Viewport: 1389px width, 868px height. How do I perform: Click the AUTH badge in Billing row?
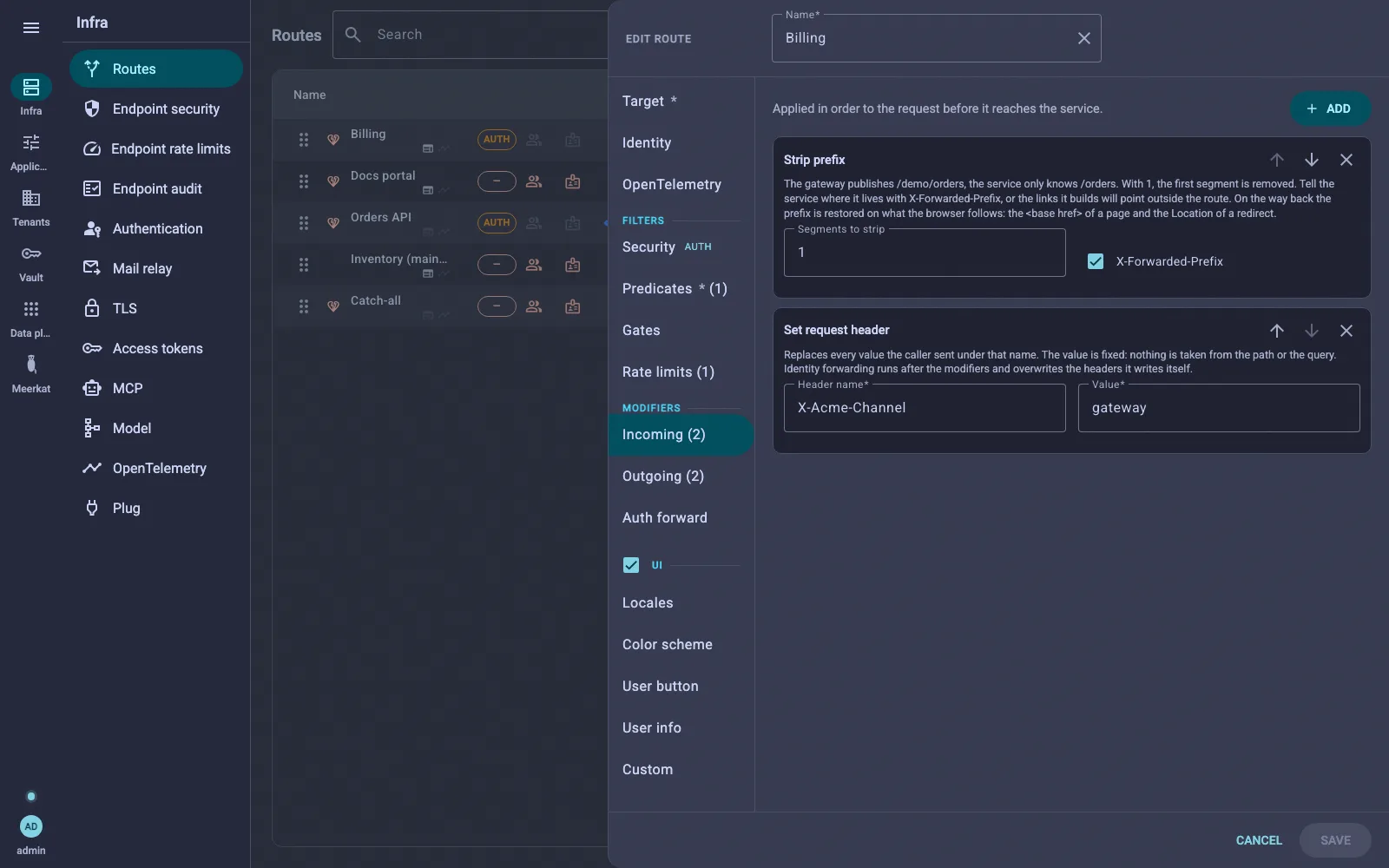pos(497,140)
